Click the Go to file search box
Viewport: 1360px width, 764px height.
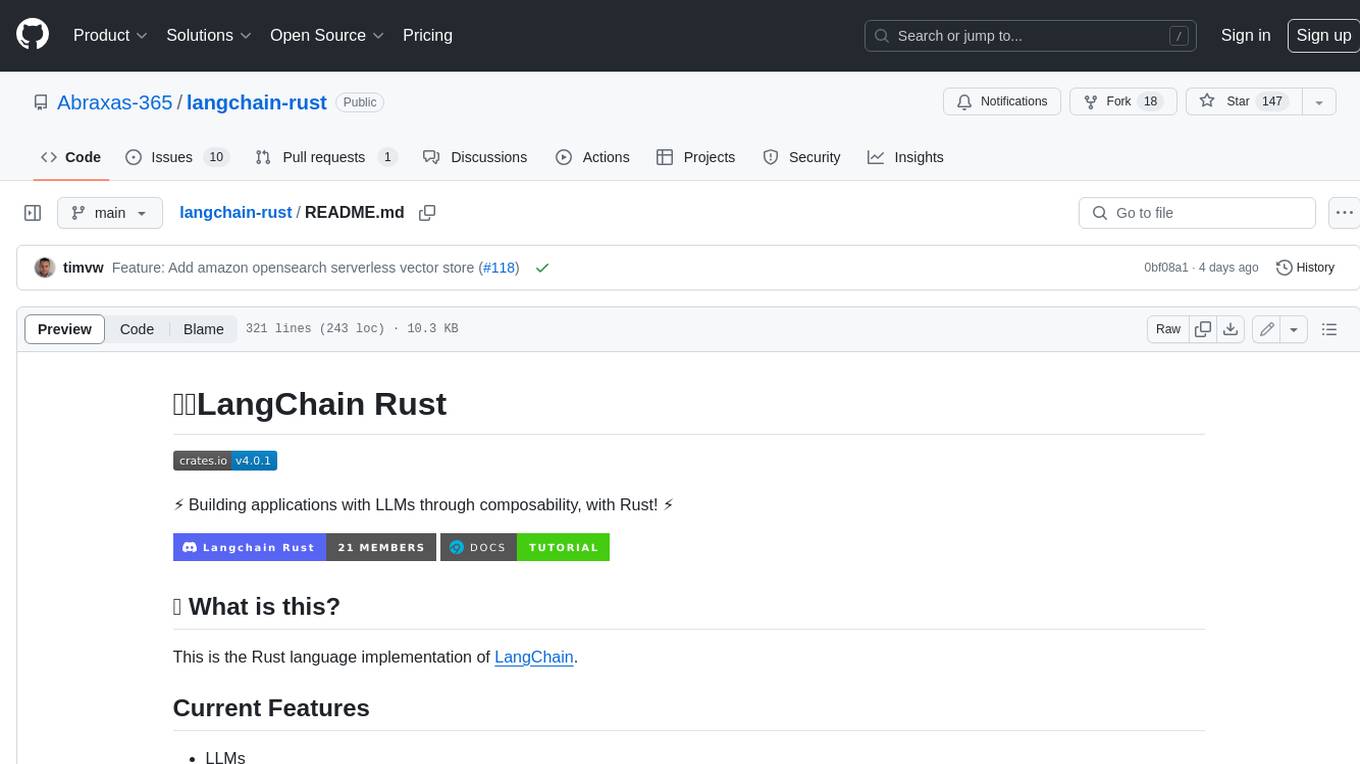[x=1197, y=213]
